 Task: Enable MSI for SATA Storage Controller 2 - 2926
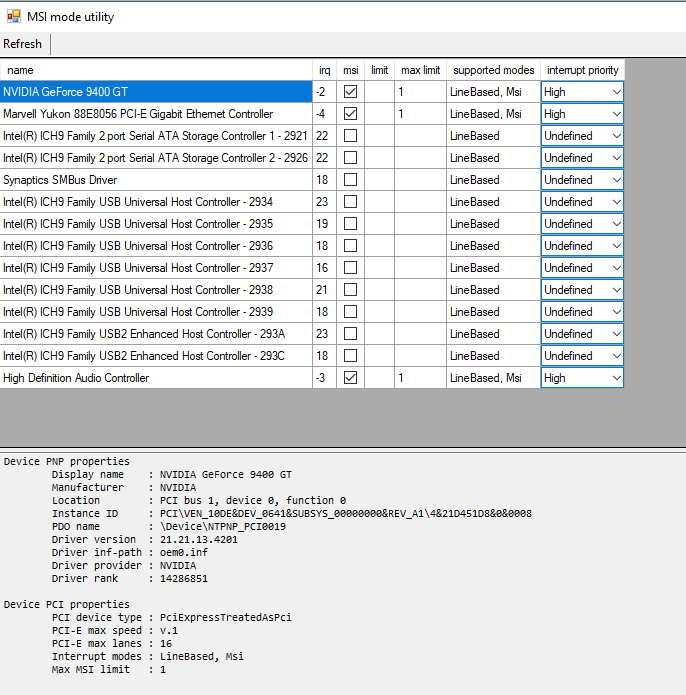[351, 158]
